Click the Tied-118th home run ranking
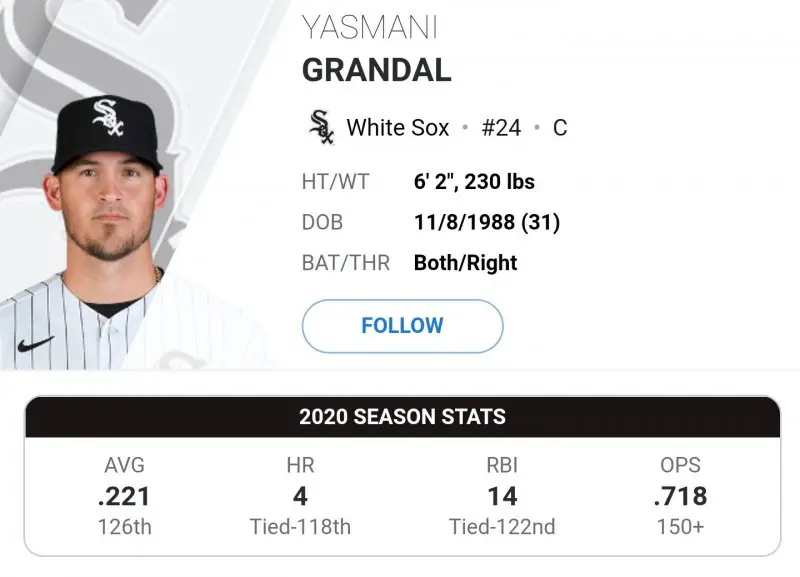 tap(300, 526)
